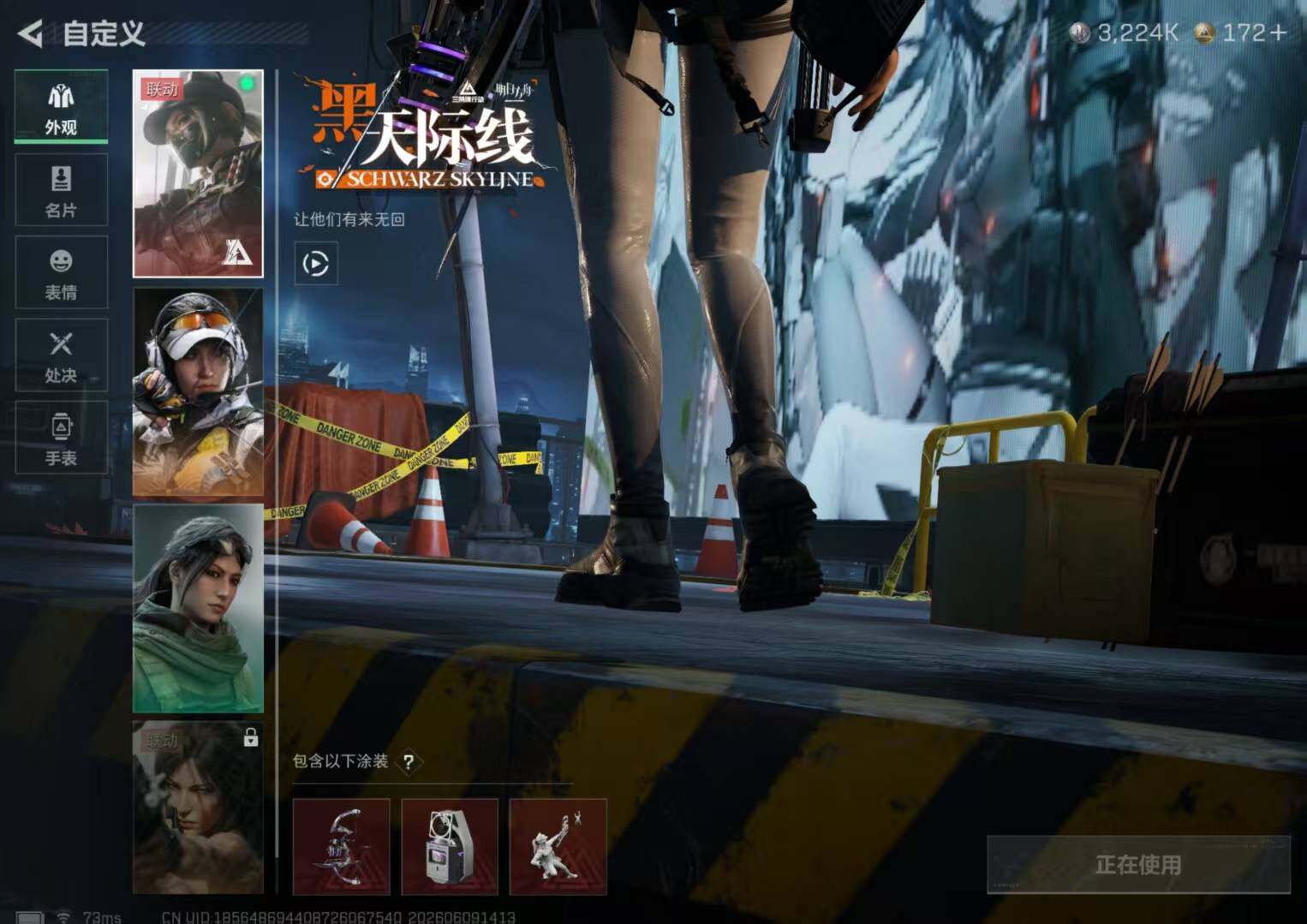Click the 包含以下涂装 label
1307x924 pixels.
coord(341,761)
